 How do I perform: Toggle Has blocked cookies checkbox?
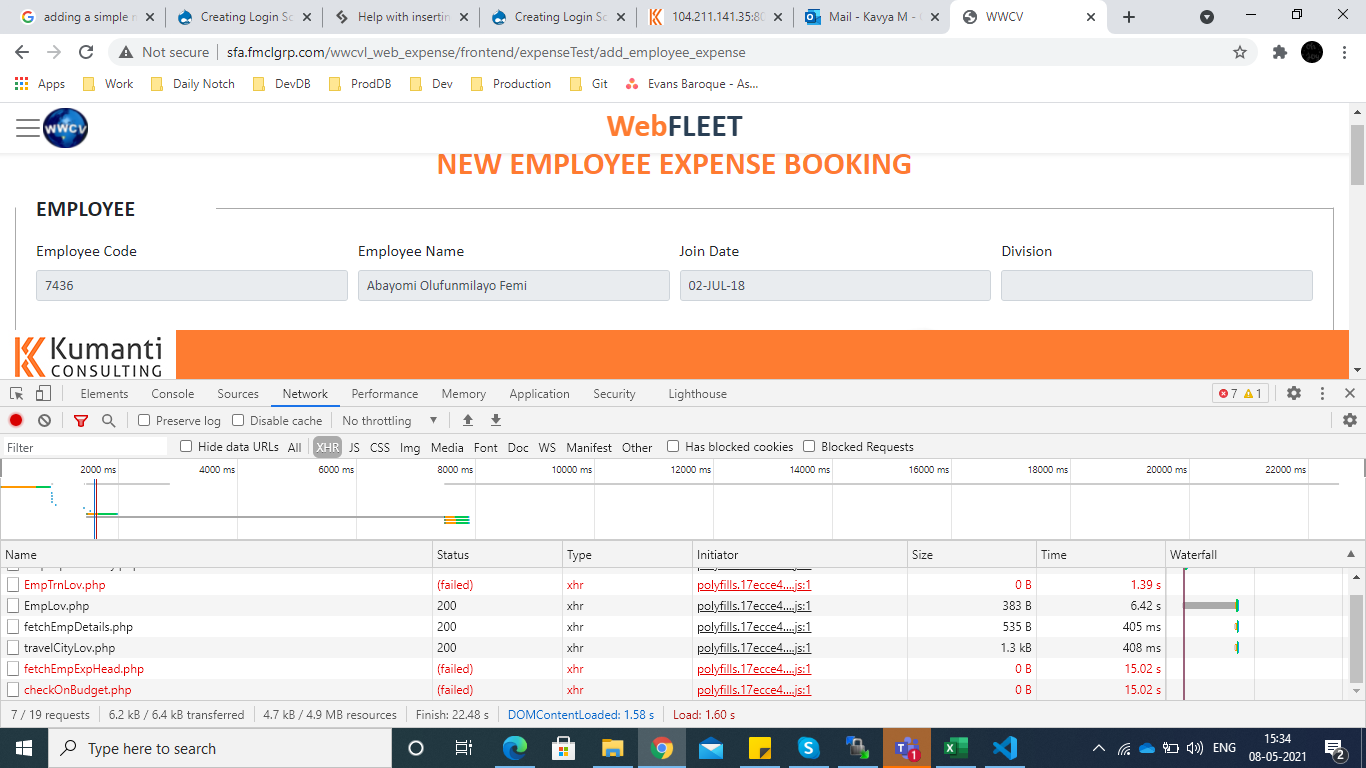tap(673, 446)
